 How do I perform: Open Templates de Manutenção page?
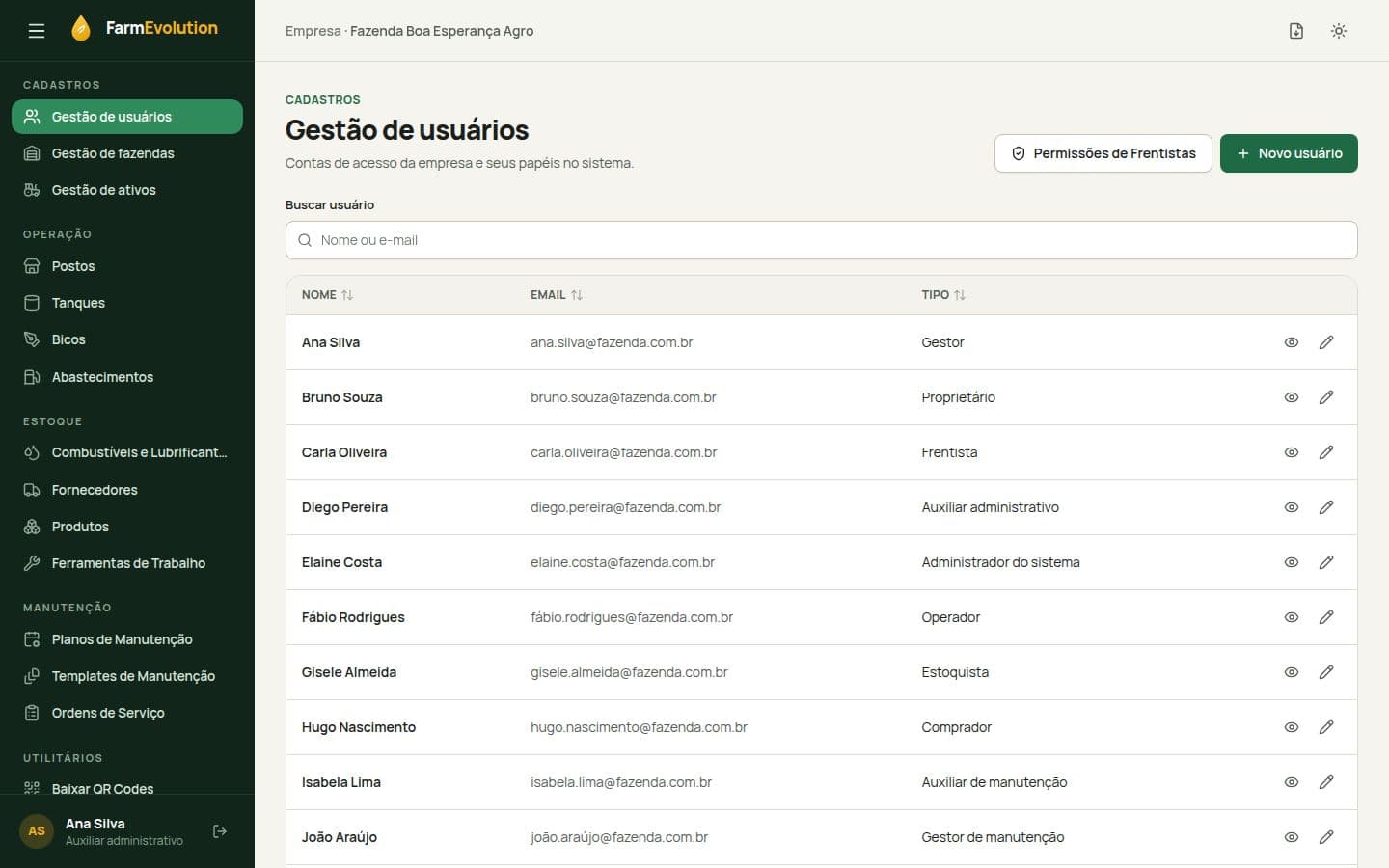[127, 676]
